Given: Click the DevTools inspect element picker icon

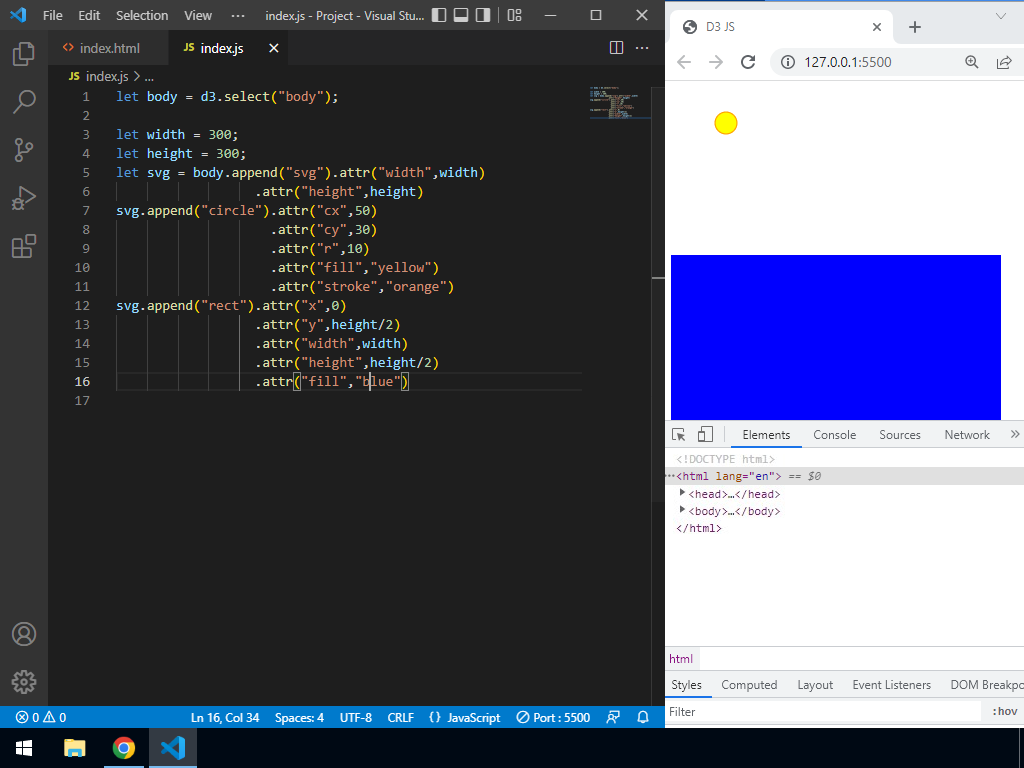Looking at the screenshot, I should click(x=679, y=435).
